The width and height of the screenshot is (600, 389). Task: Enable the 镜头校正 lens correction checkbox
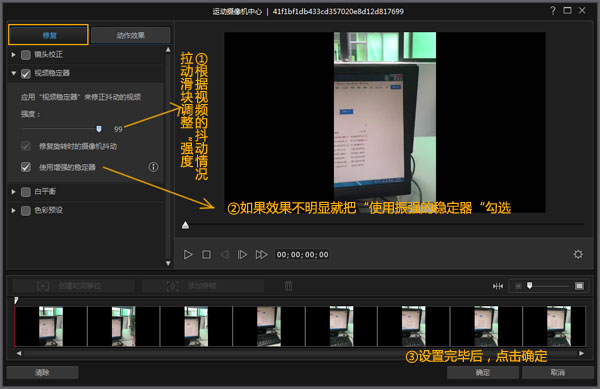tap(26, 55)
